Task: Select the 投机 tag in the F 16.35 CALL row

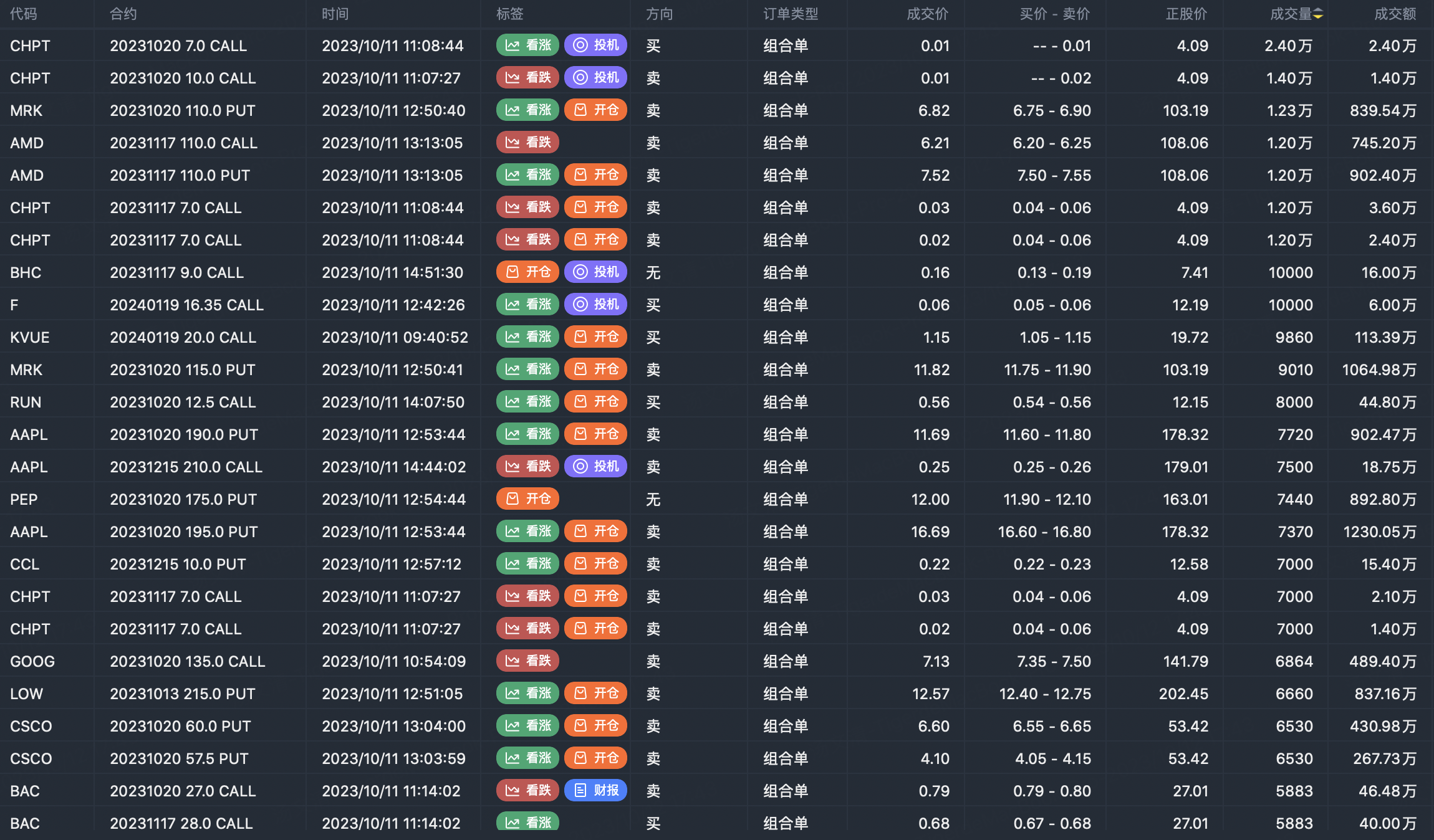Action: (x=595, y=305)
